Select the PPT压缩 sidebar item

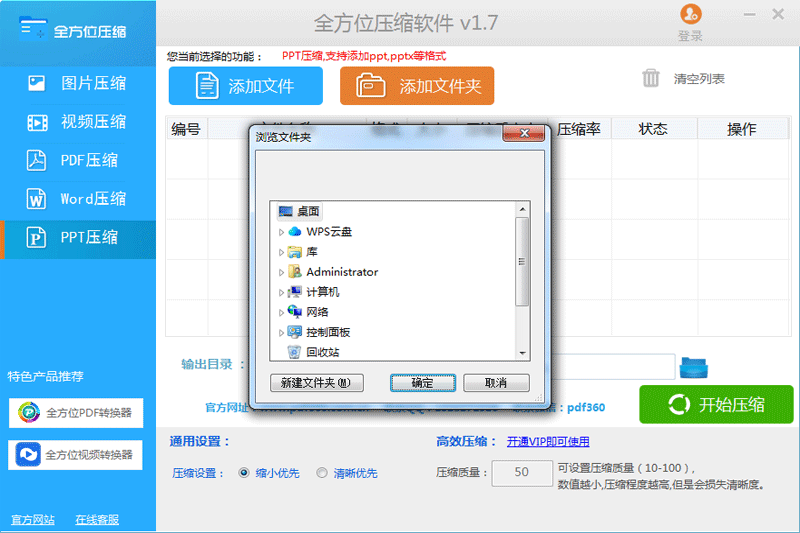point(78,238)
